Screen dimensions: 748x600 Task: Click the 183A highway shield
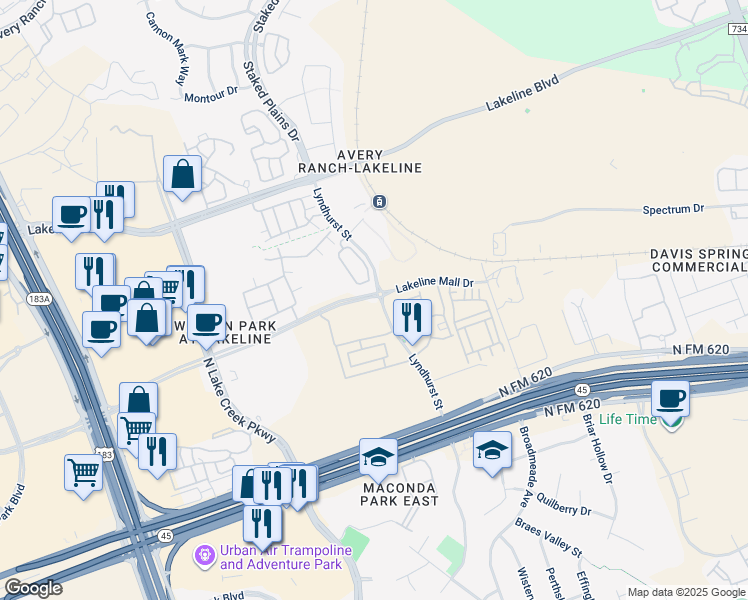39,299
